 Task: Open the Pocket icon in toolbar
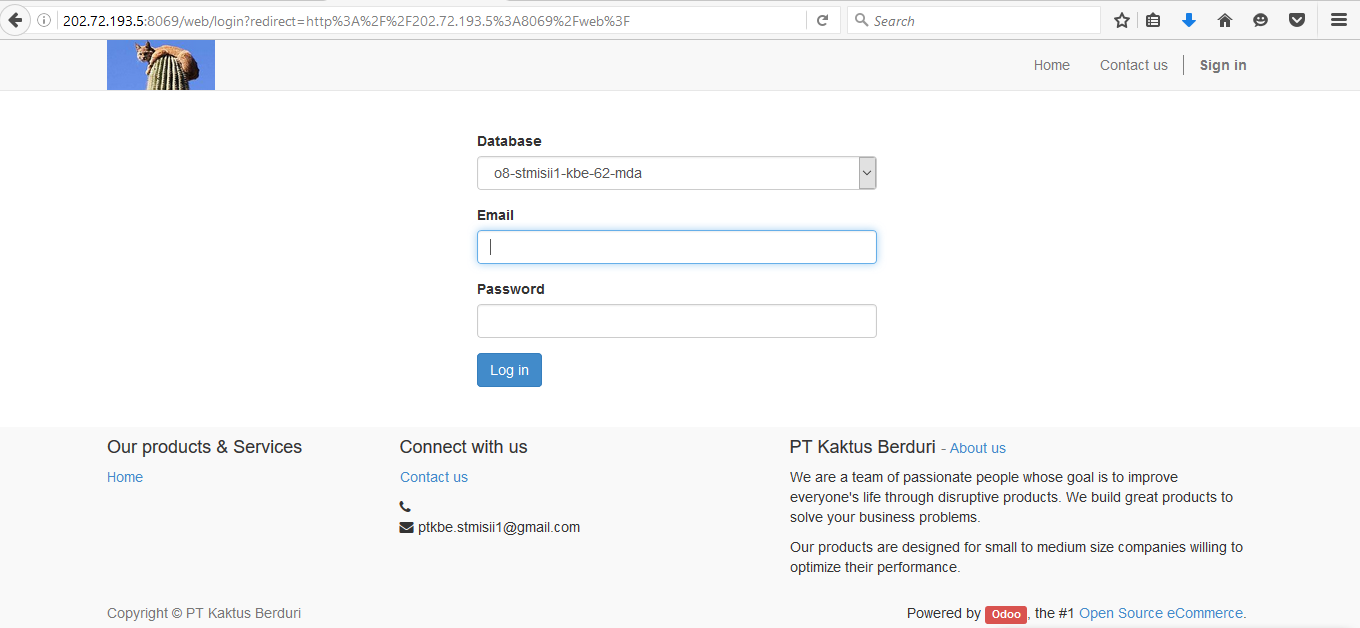[x=1296, y=20]
